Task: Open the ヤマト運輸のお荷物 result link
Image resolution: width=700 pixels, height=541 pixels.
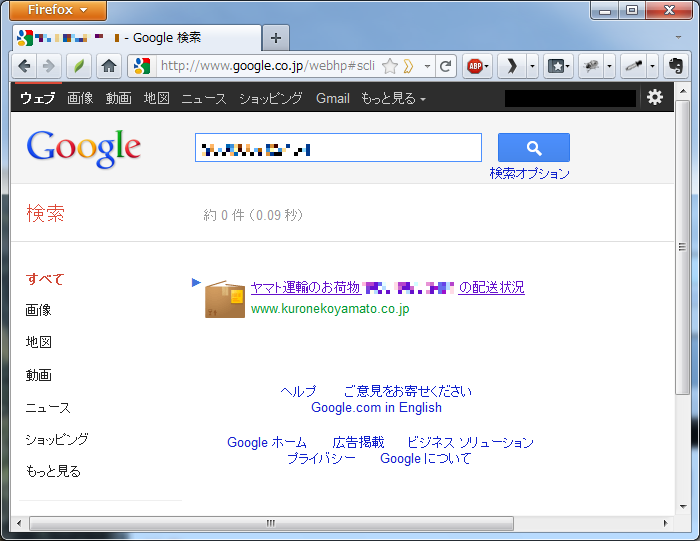Action: click(388, 287)
